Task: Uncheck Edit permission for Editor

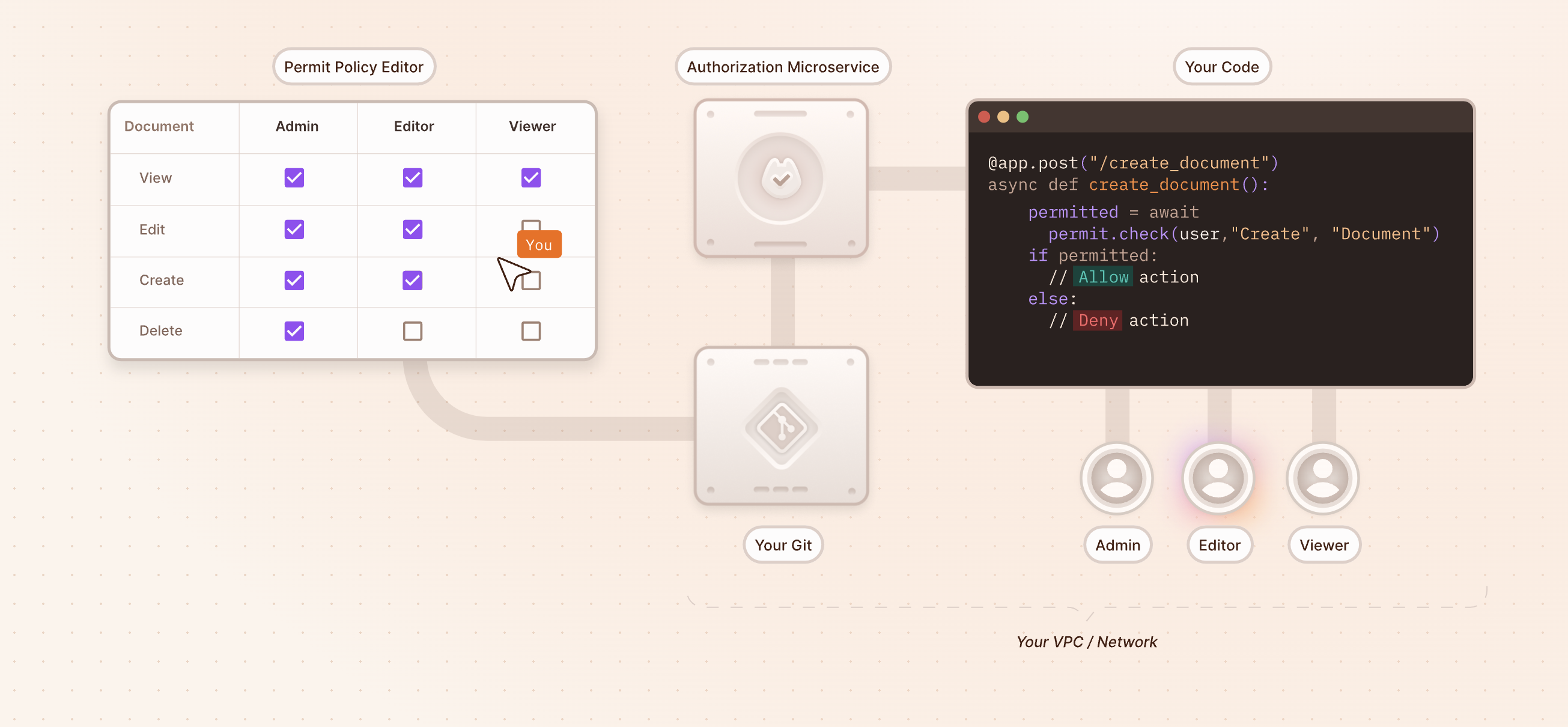Action: coord(413,230)
